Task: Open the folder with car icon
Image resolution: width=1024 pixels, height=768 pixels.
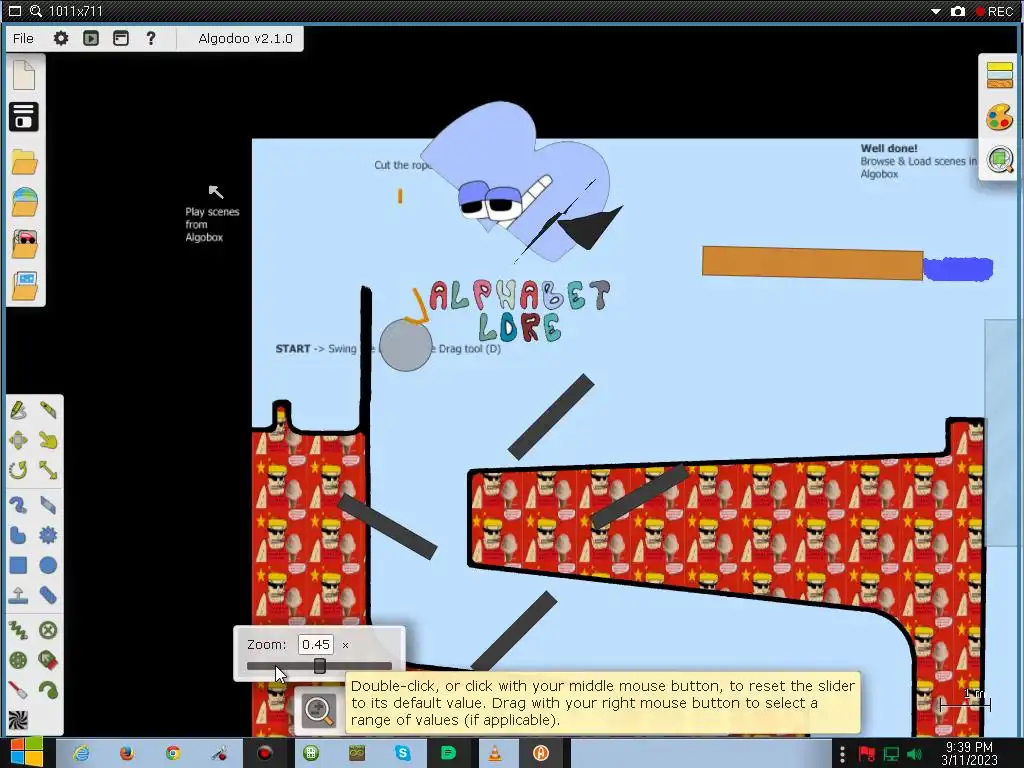Action: pos(24,244)
